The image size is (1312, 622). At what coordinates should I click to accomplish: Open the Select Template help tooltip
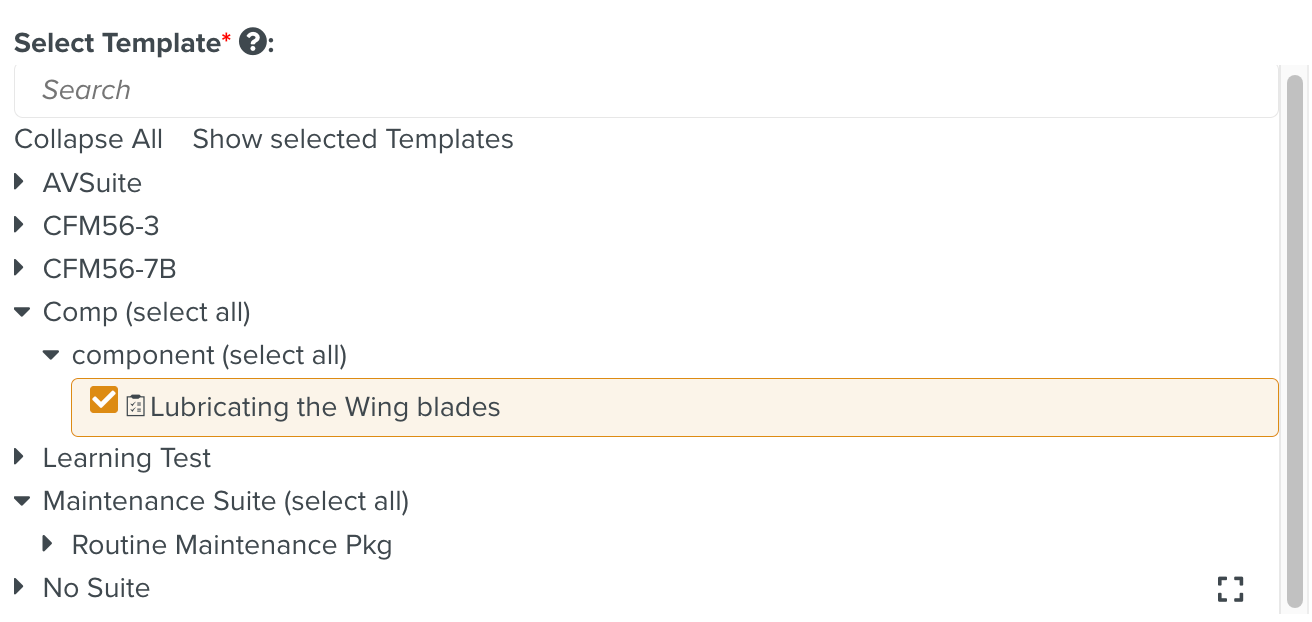click(x=252, y=42)
